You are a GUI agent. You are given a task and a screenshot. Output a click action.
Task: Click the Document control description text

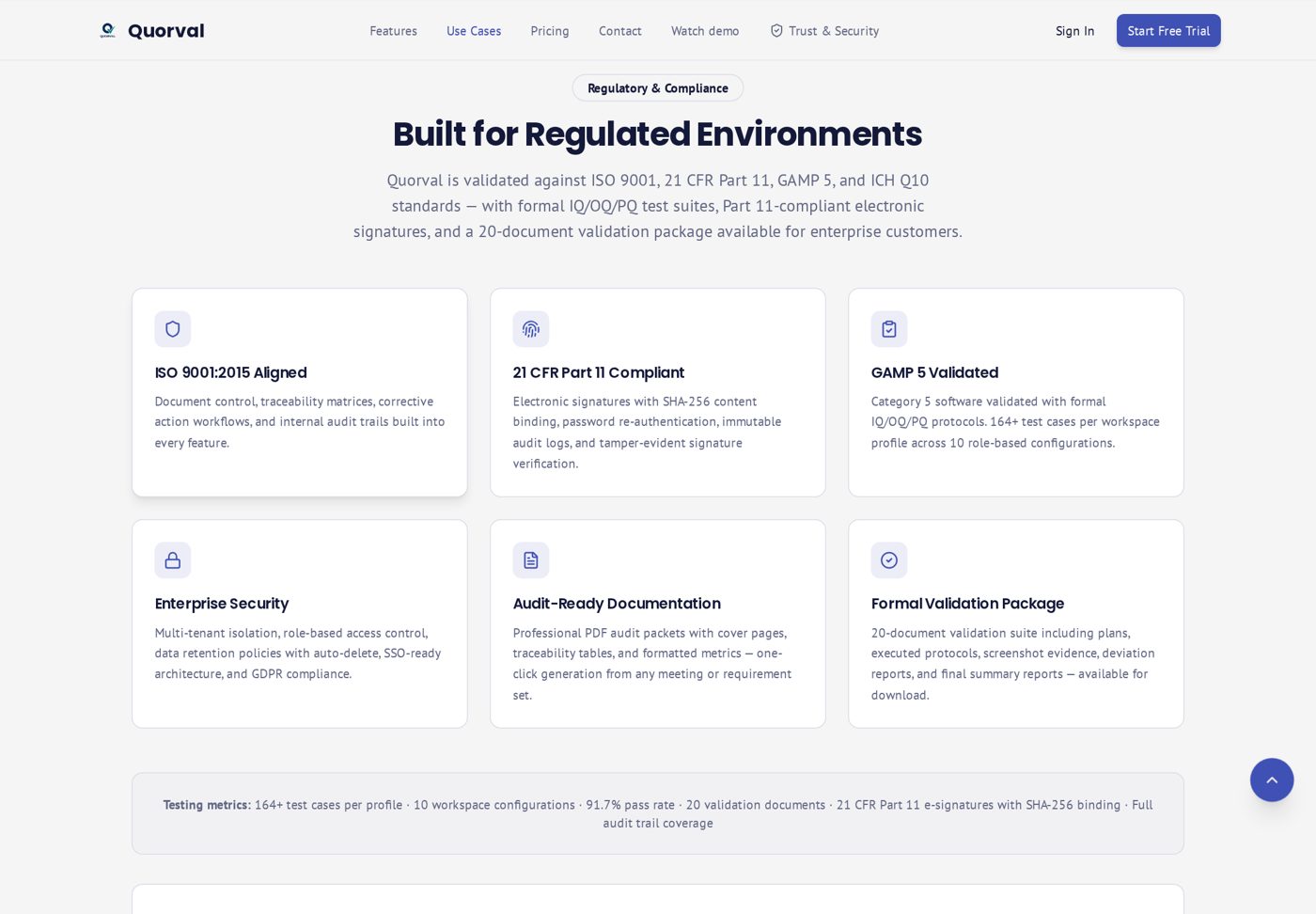pyautogui.click(x=300, y=422)
